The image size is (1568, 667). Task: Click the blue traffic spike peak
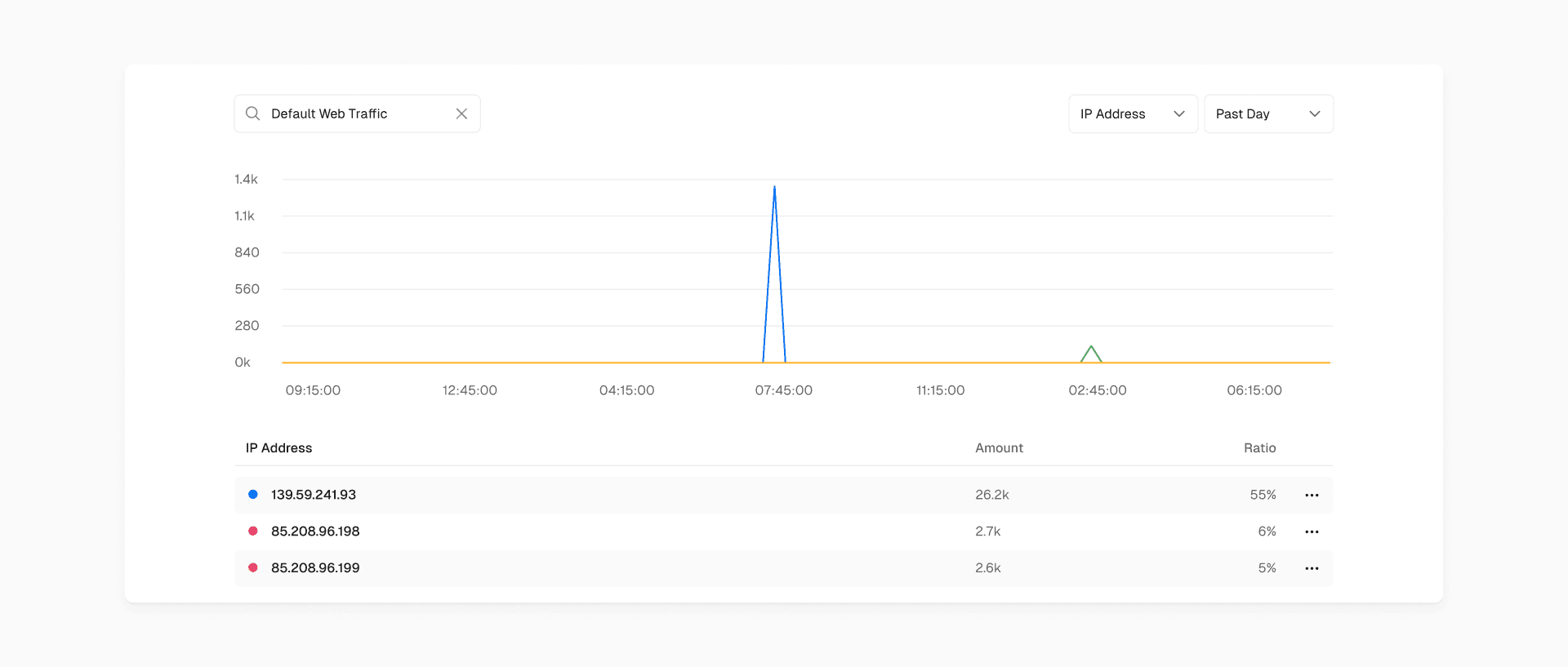[774, 188]
